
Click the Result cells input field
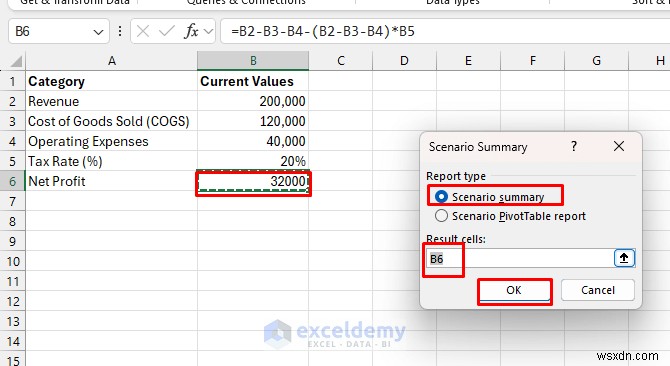[520, 258]
